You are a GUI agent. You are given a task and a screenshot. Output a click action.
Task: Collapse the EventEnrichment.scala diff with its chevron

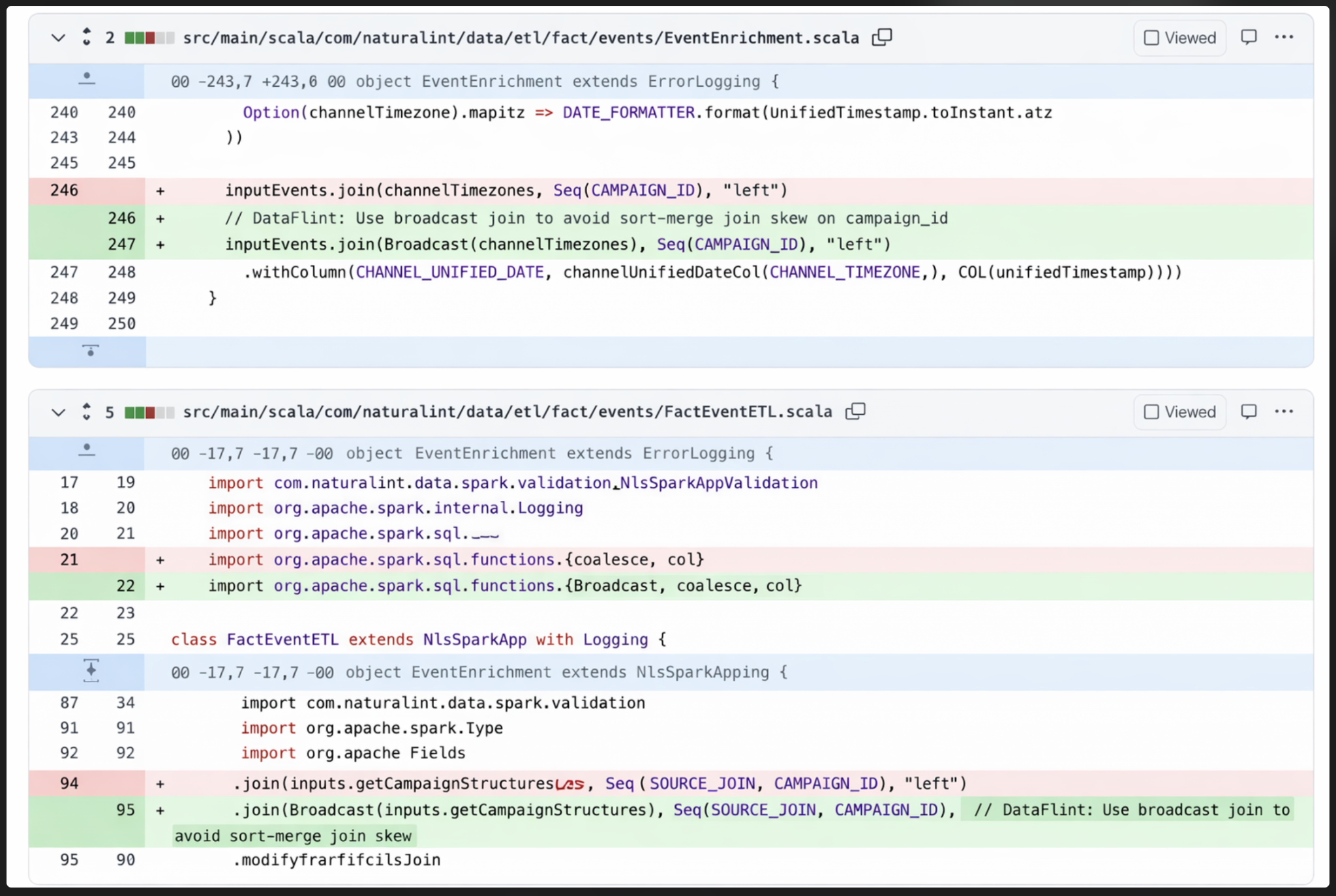coord(58,37)
